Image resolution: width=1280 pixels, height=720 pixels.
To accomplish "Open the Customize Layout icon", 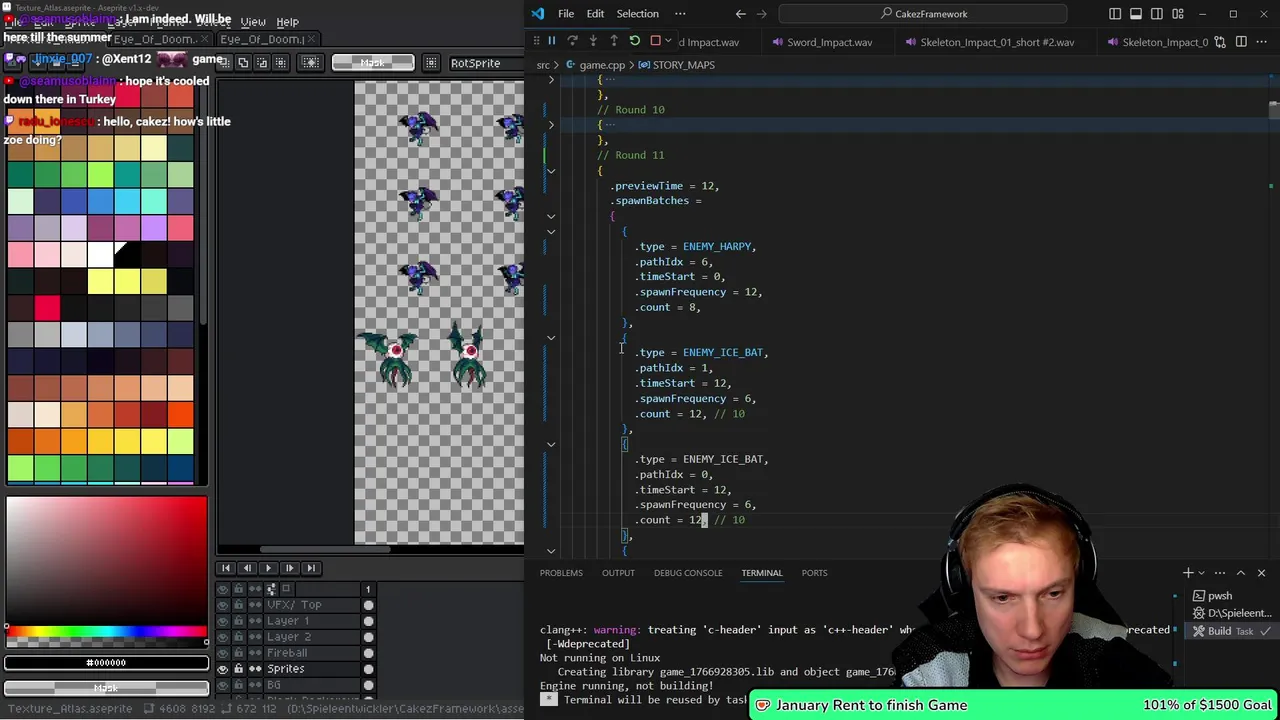I will (1178, 14).
